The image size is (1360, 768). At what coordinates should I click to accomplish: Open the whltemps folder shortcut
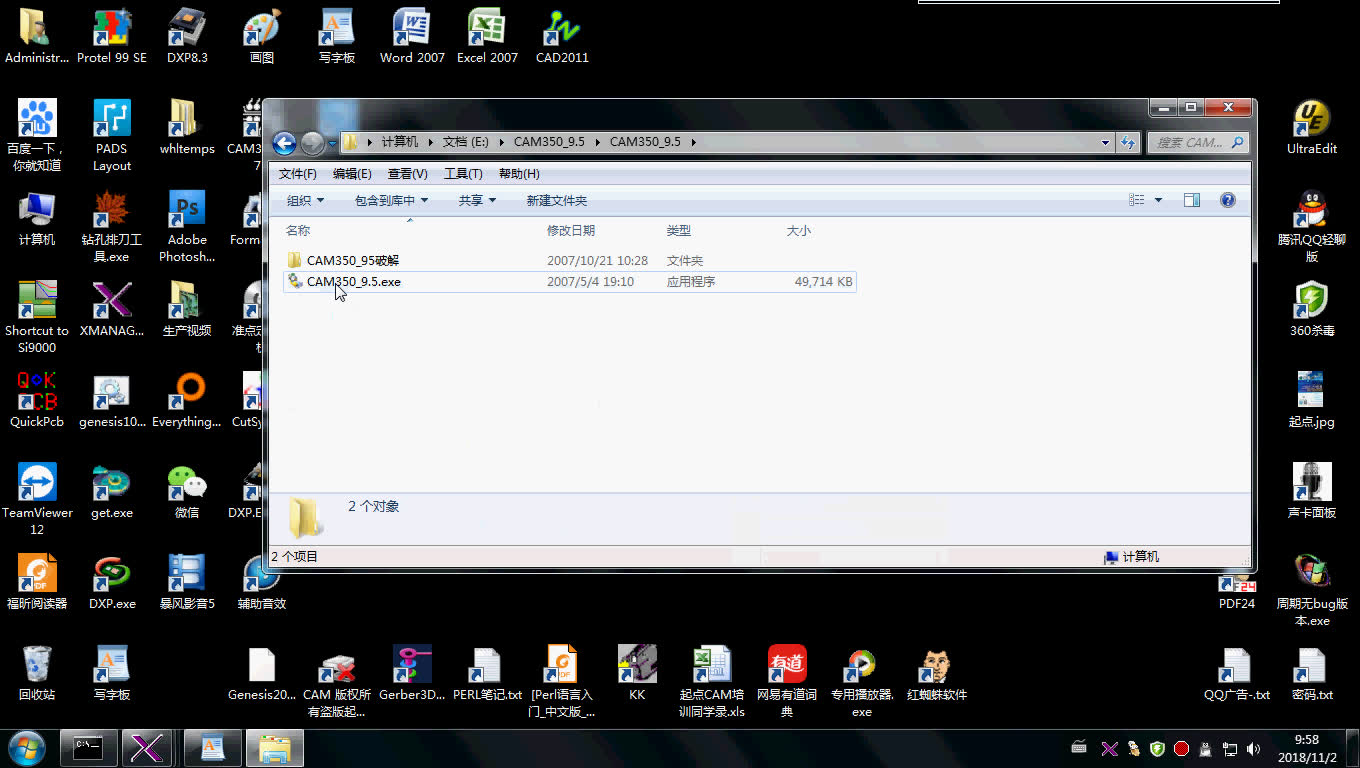[x=187, y=128]
